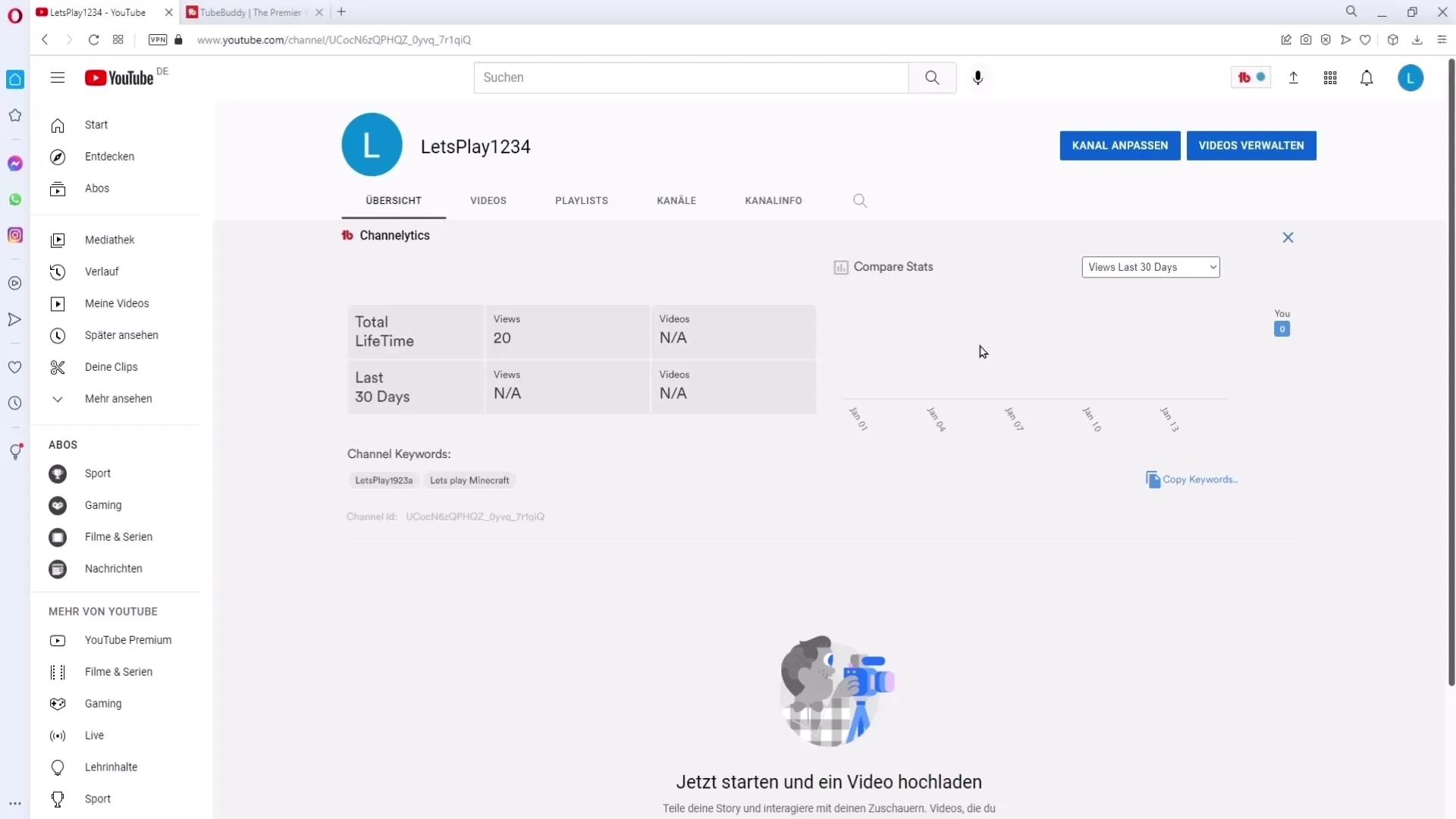Viewport: 1456px width, 819px height.
Task: Click the YouTube search microphone icon
Action: [977, 77]
